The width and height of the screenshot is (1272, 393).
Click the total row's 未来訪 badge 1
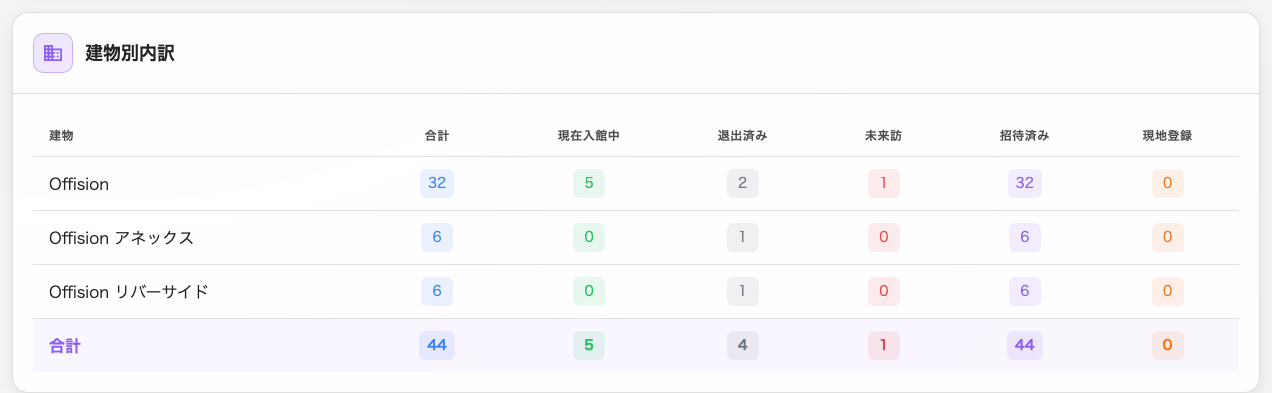tap(884, 345)
